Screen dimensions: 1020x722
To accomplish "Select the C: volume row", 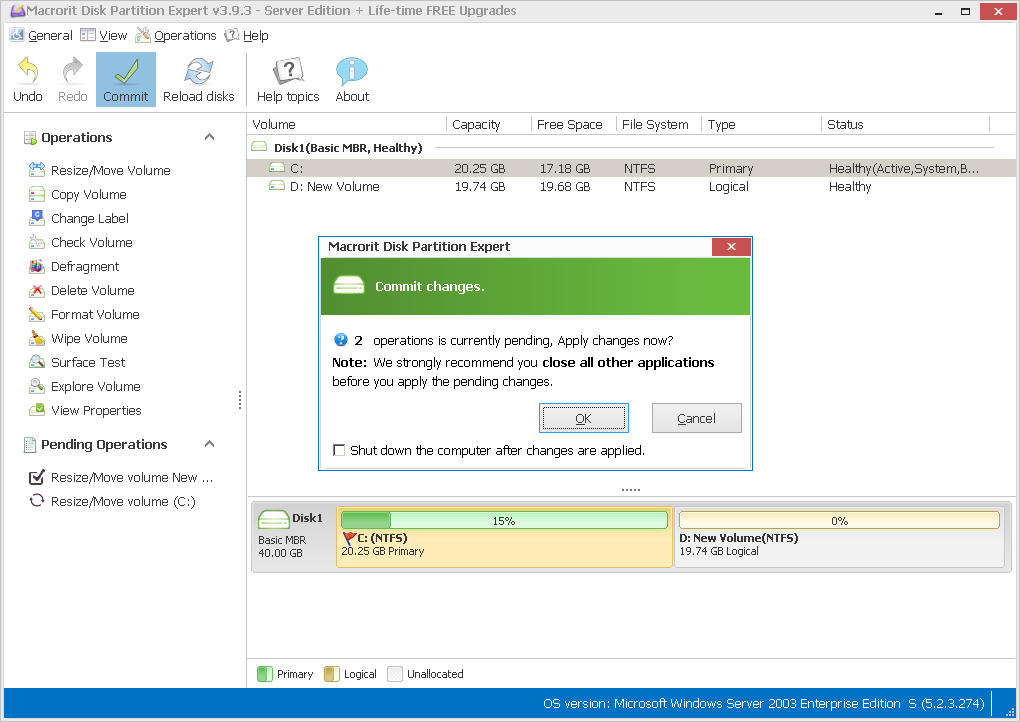I will (631, 168).
